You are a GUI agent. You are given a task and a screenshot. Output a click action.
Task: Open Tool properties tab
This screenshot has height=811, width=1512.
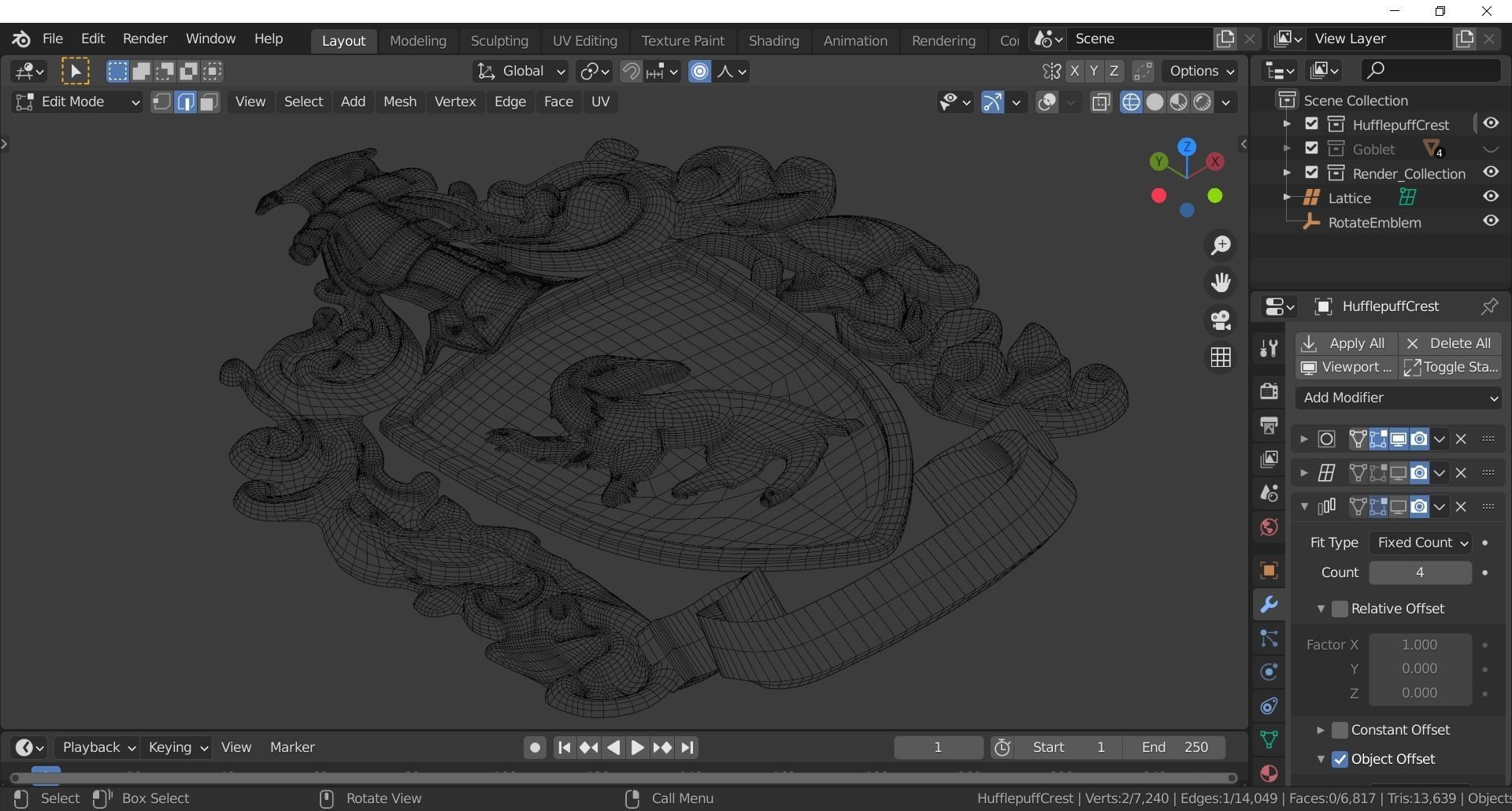pos(1269,349)
